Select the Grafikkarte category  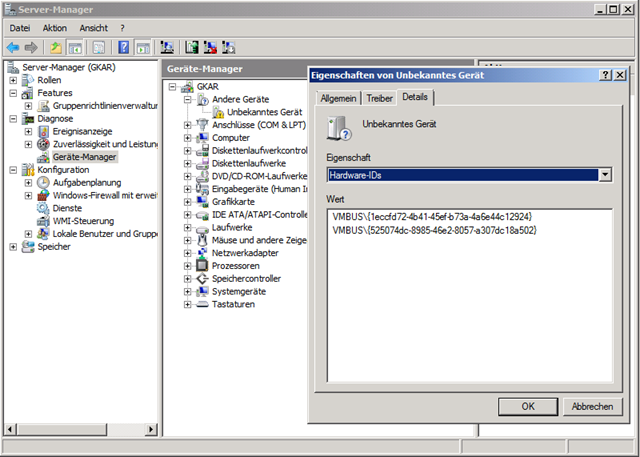(233, 202)
